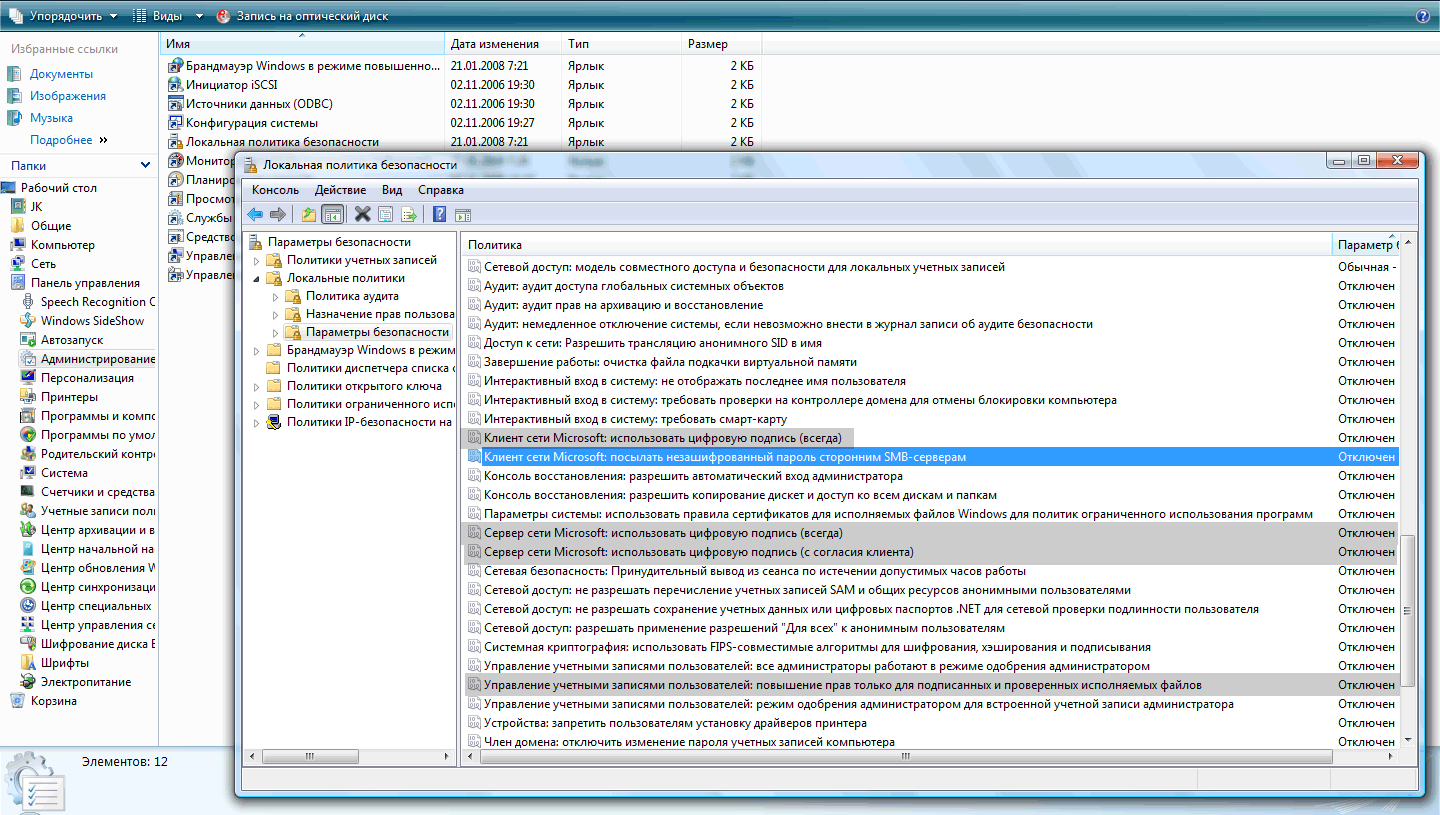Click the blue Back arrow in MMC toolbar
This screenshot has width=1440, height=815.
[x=255, y=214]
